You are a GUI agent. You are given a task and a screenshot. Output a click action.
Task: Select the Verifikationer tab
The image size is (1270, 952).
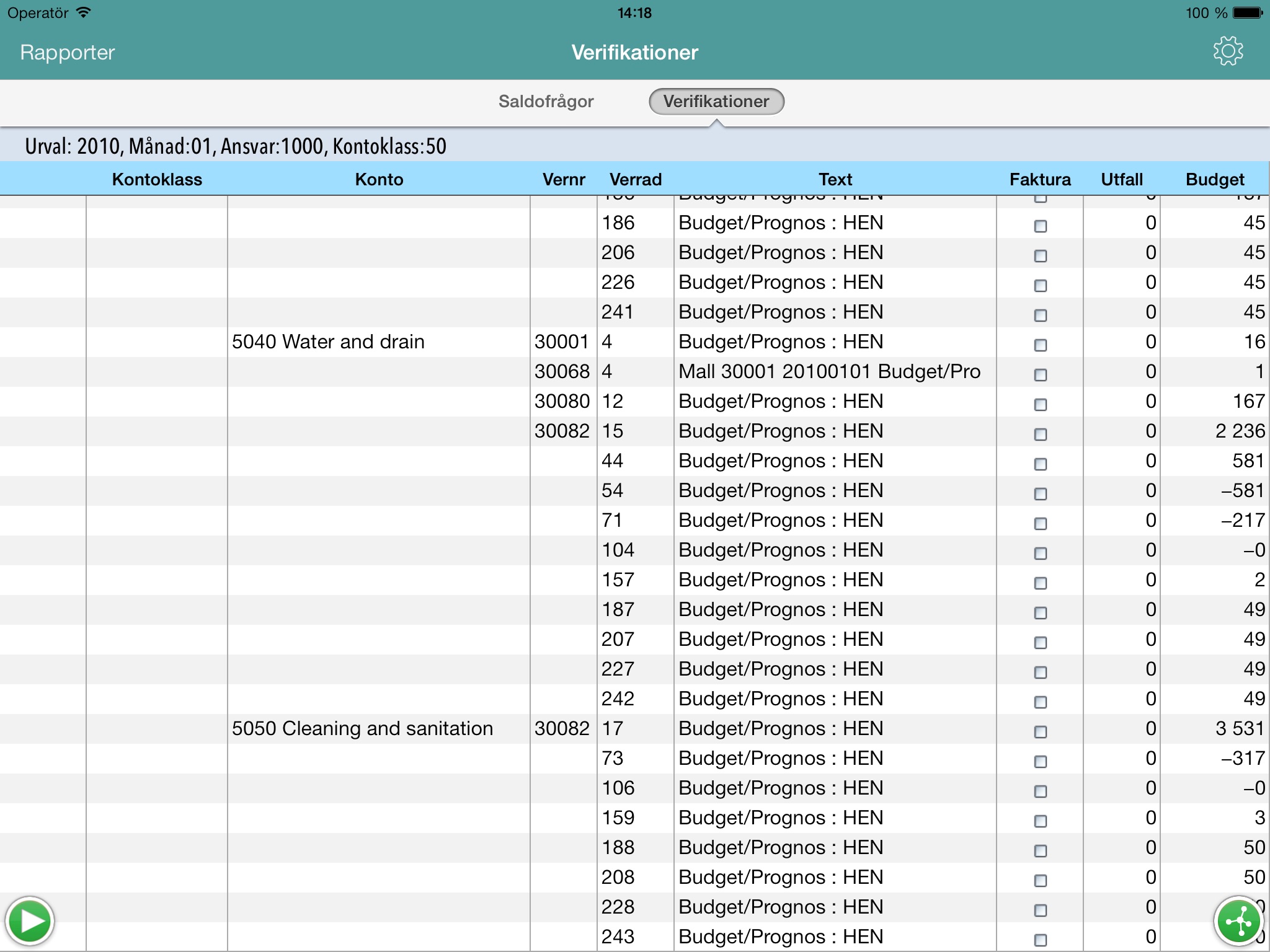[x=716, y=101]
